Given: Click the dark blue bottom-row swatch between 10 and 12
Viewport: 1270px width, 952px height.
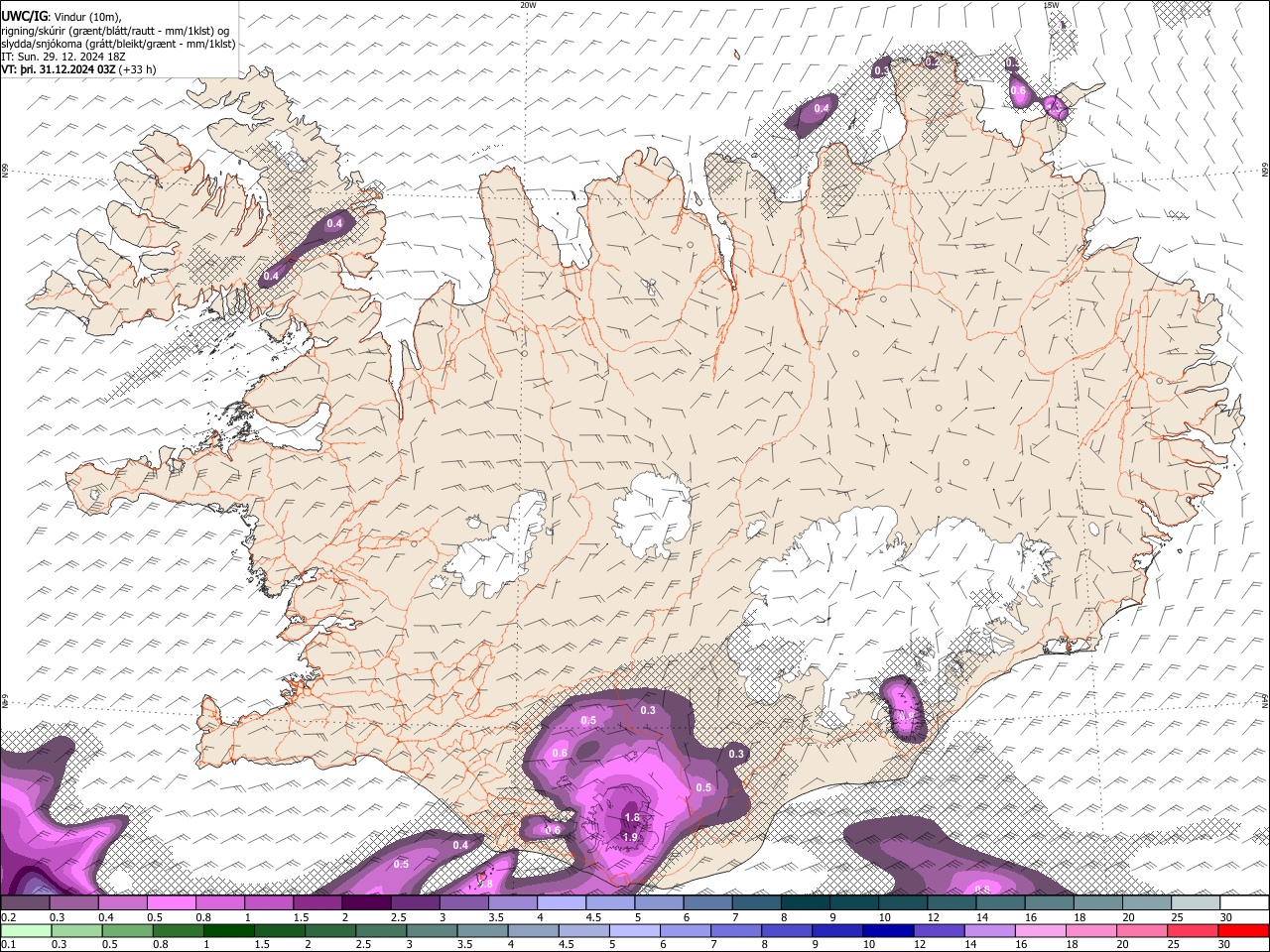Looking at the screenshot, I should [x=888, y=931].
